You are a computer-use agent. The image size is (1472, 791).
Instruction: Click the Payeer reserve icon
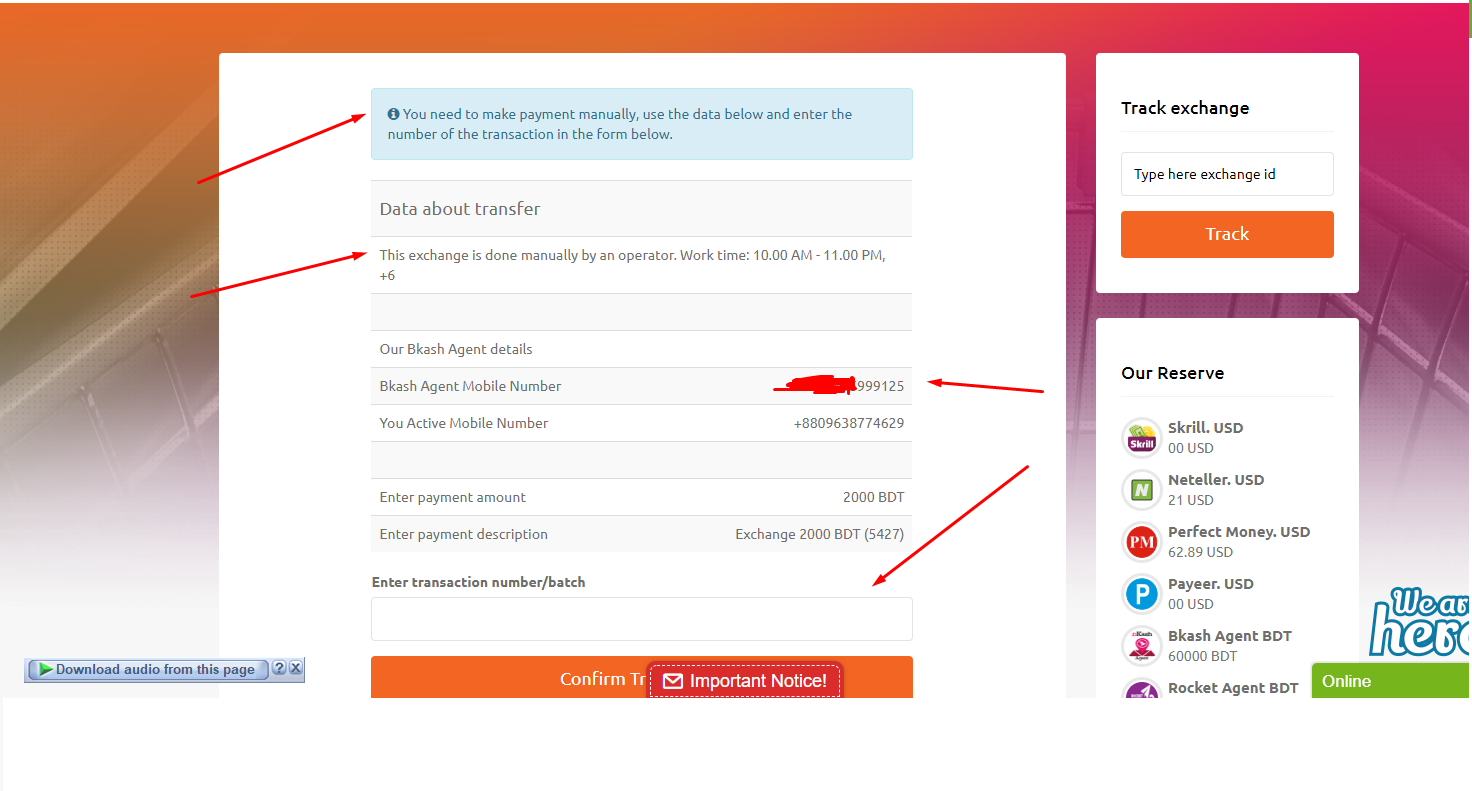(x=1141, y=594)
